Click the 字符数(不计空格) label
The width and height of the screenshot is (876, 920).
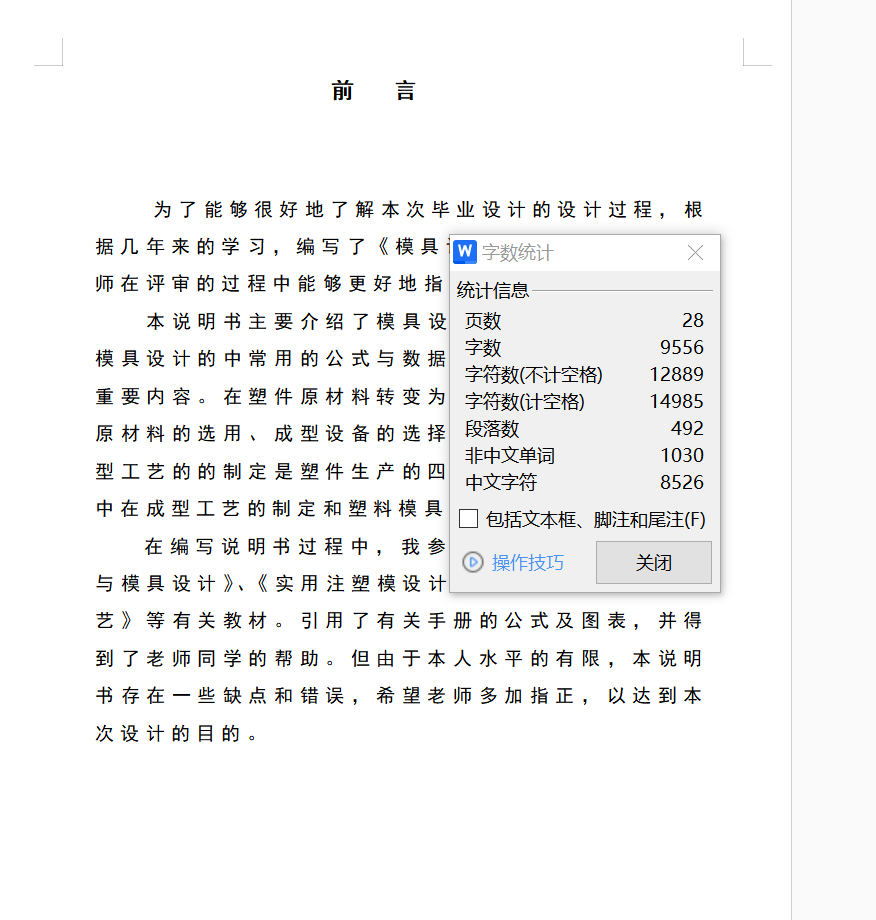[x=533, y=375]
